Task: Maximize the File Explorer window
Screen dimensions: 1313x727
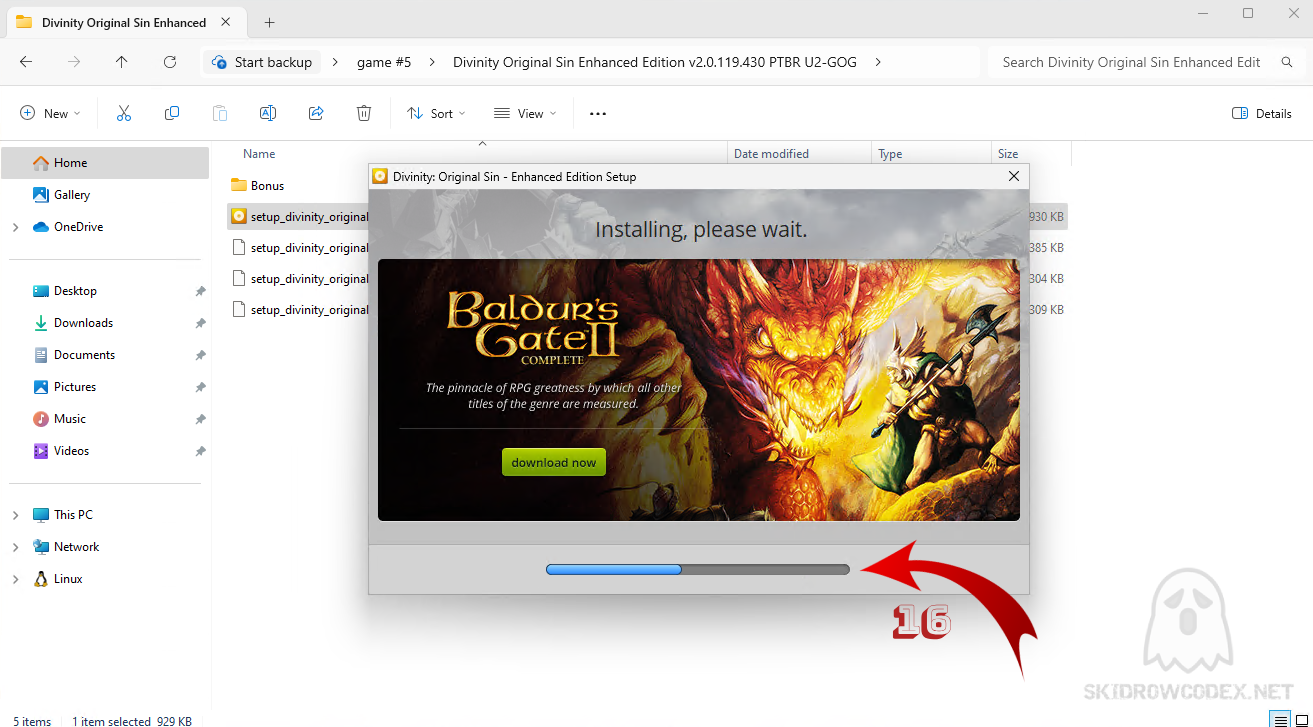Action: point(1248,13)
